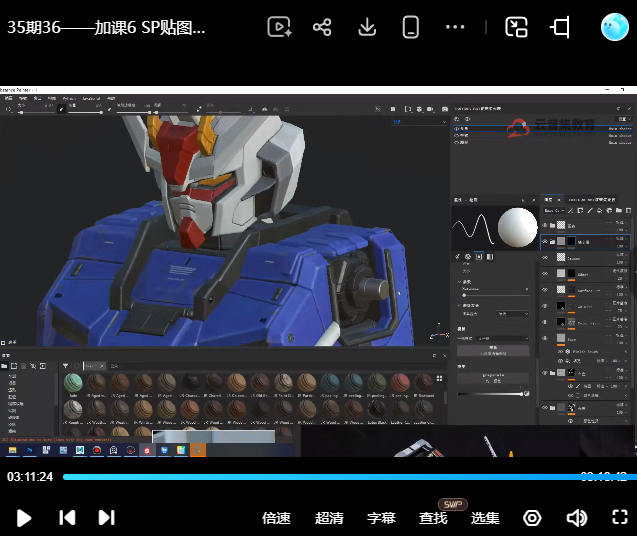The width and height of the screenshot is (637, 536).
Task: Click the crop screenshot icon in header
Action: click(560, 27)
